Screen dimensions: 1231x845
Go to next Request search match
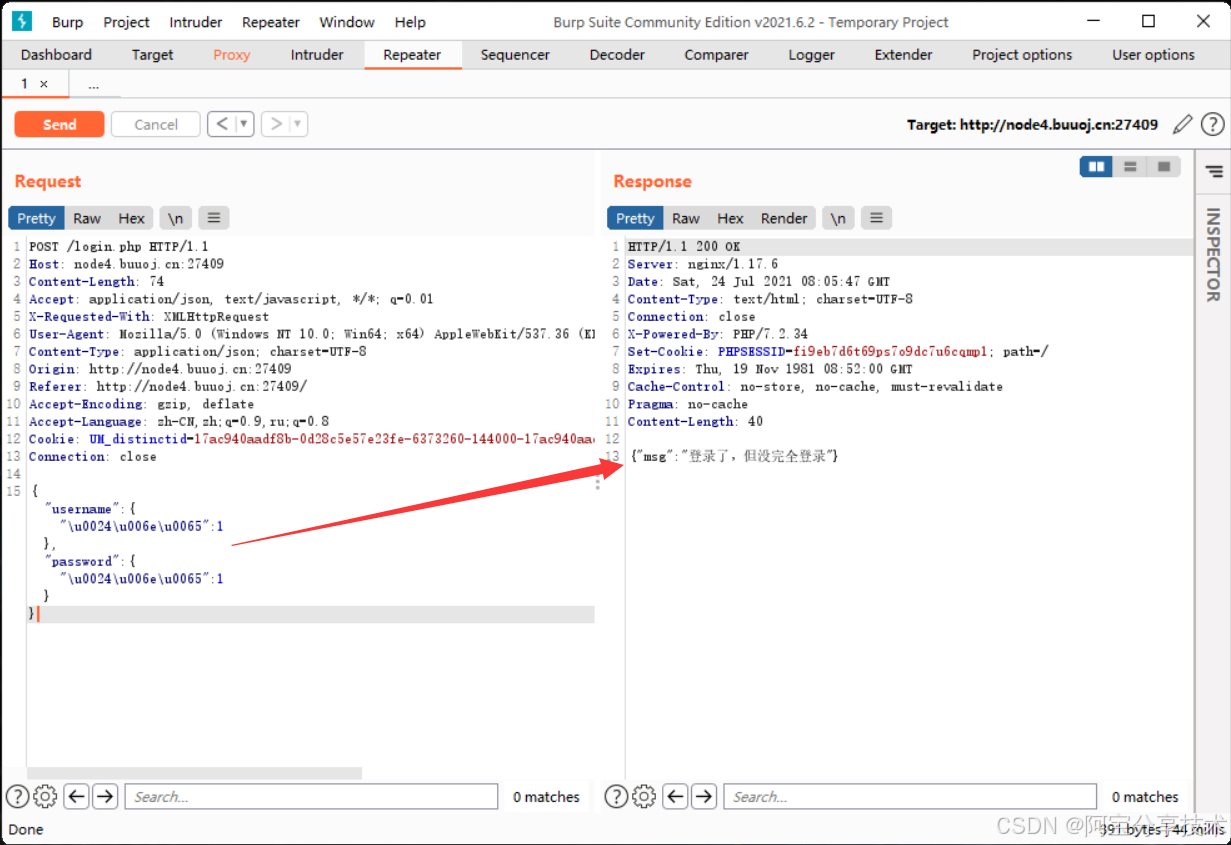[x=105, y=797]
